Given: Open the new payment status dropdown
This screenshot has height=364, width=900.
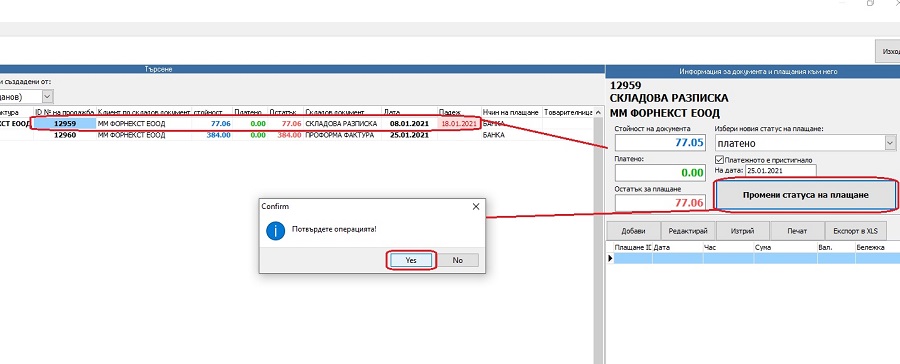Looking at the screenshot, I should (890, 143).
